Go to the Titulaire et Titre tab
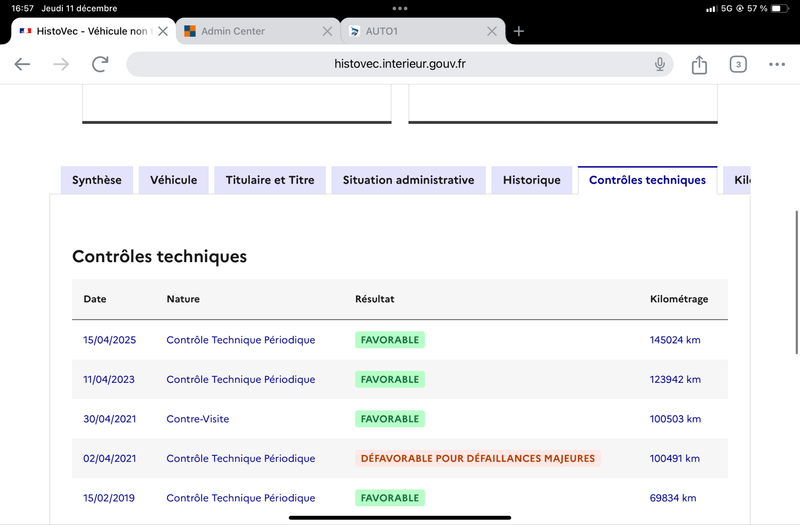 tap(270, 180)
